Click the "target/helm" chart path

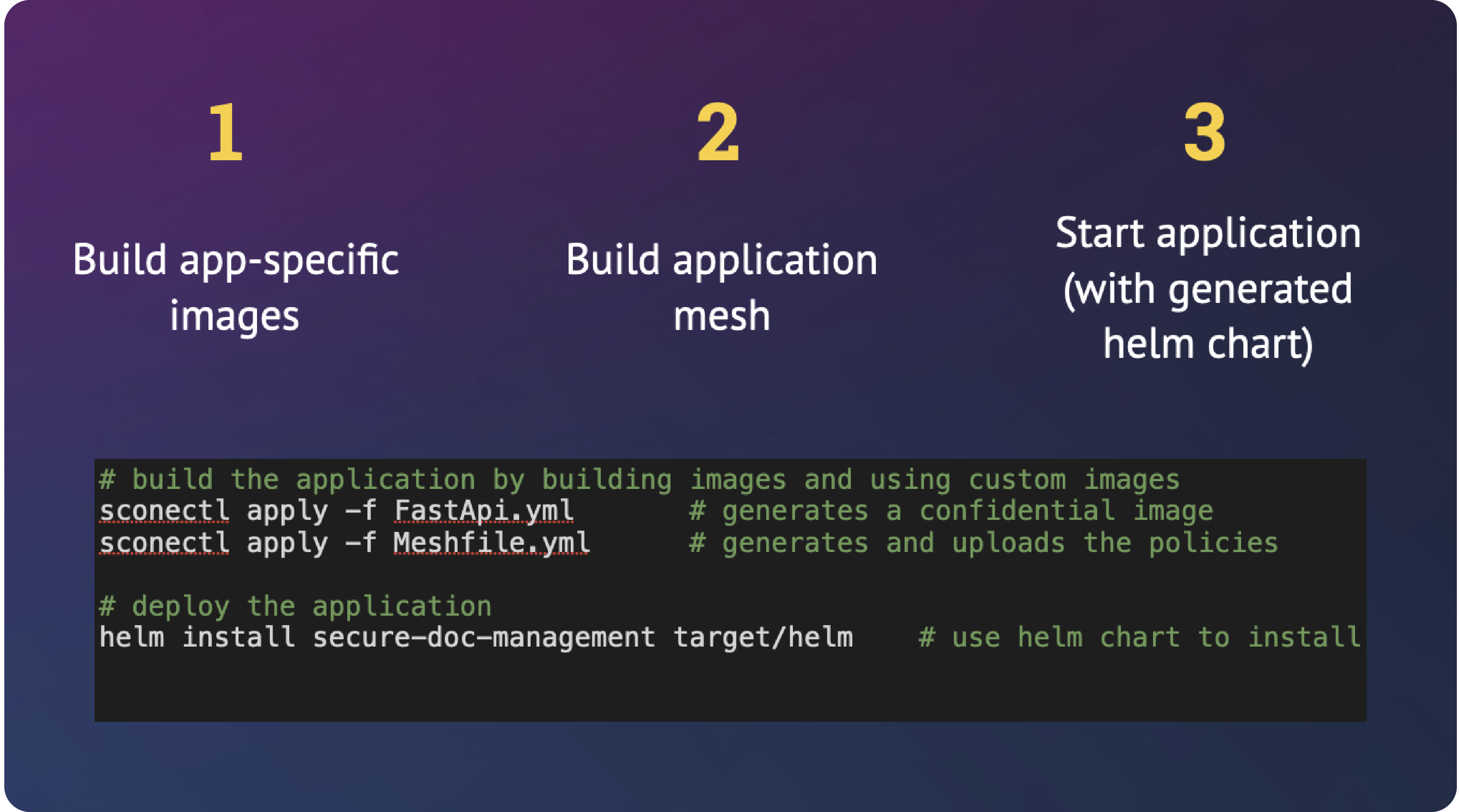(762, 637)
